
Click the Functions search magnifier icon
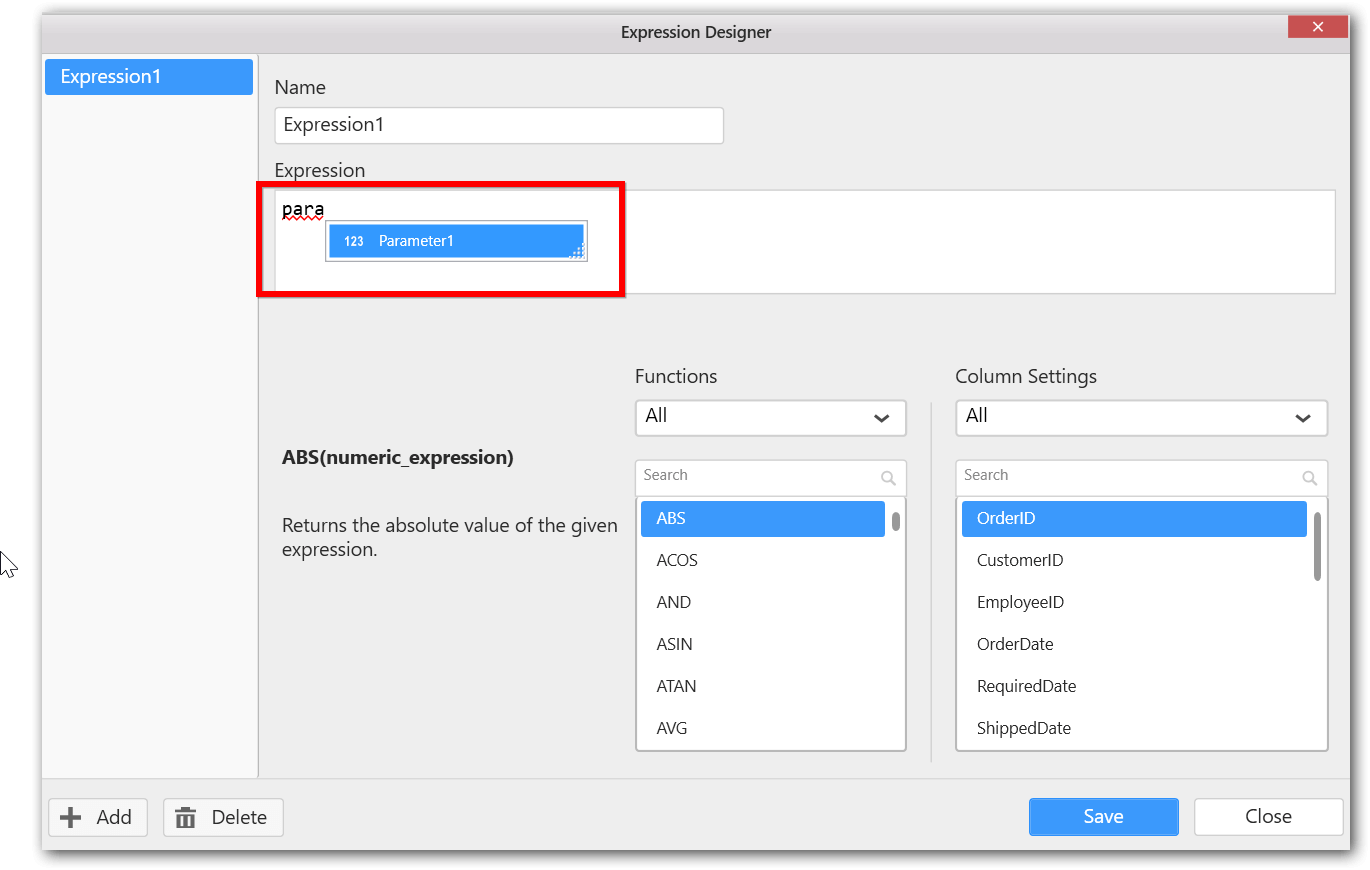coord(888,478)
